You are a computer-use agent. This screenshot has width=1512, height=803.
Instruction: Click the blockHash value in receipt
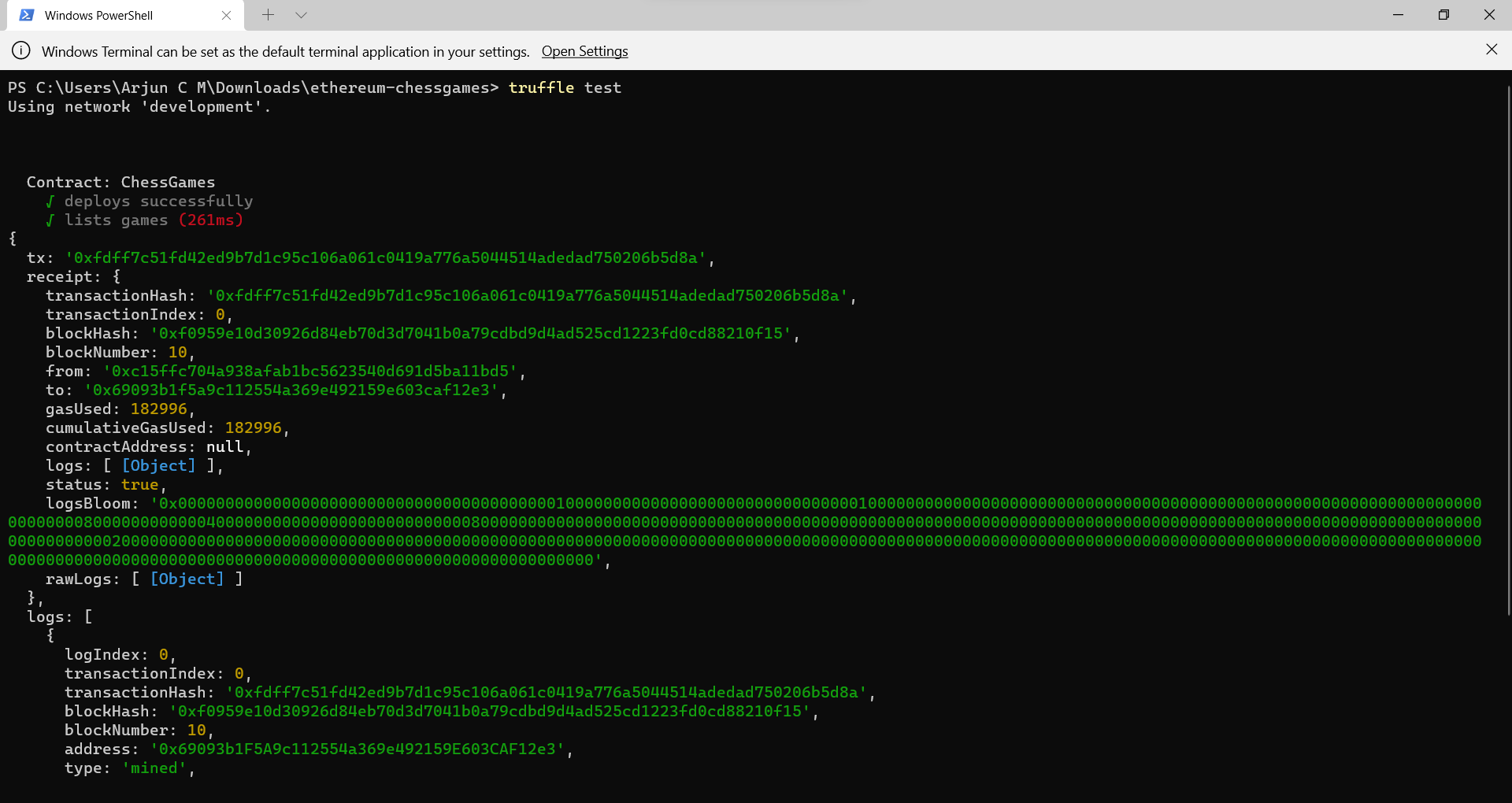click(x=471, y=333)
